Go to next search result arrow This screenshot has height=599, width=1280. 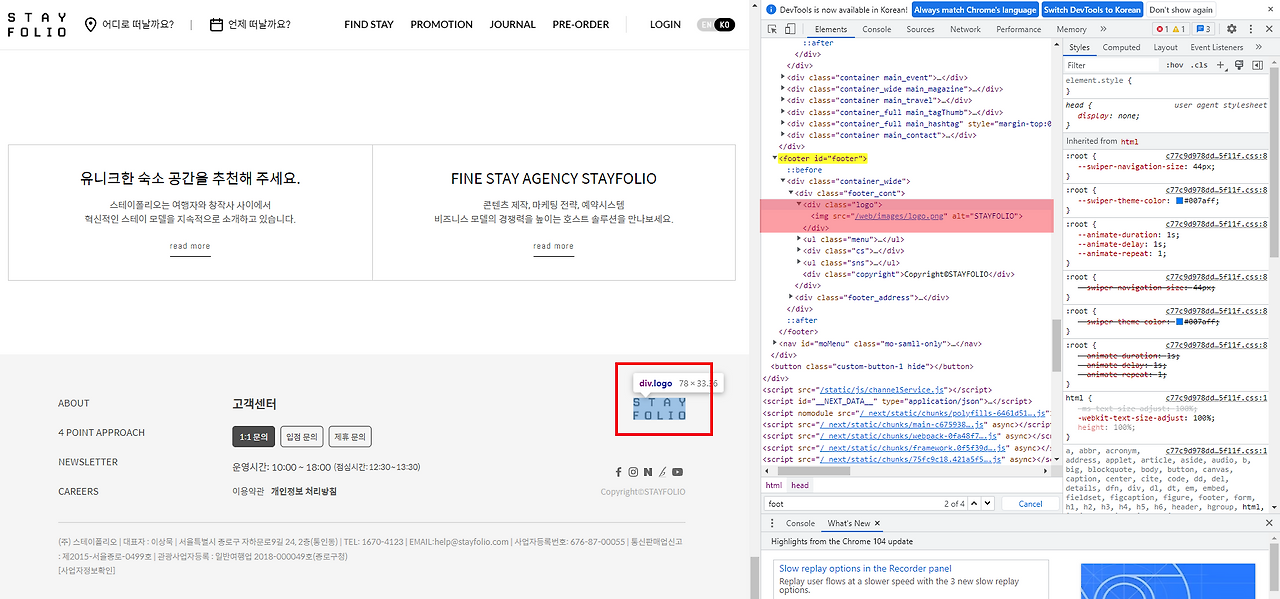pos(989,503)
